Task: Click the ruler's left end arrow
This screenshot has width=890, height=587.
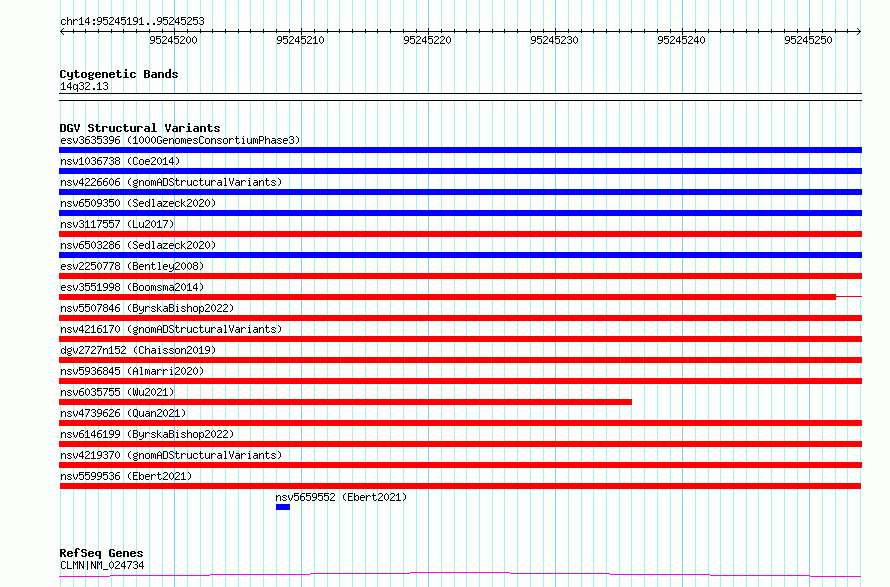Action: pos(62,31)
